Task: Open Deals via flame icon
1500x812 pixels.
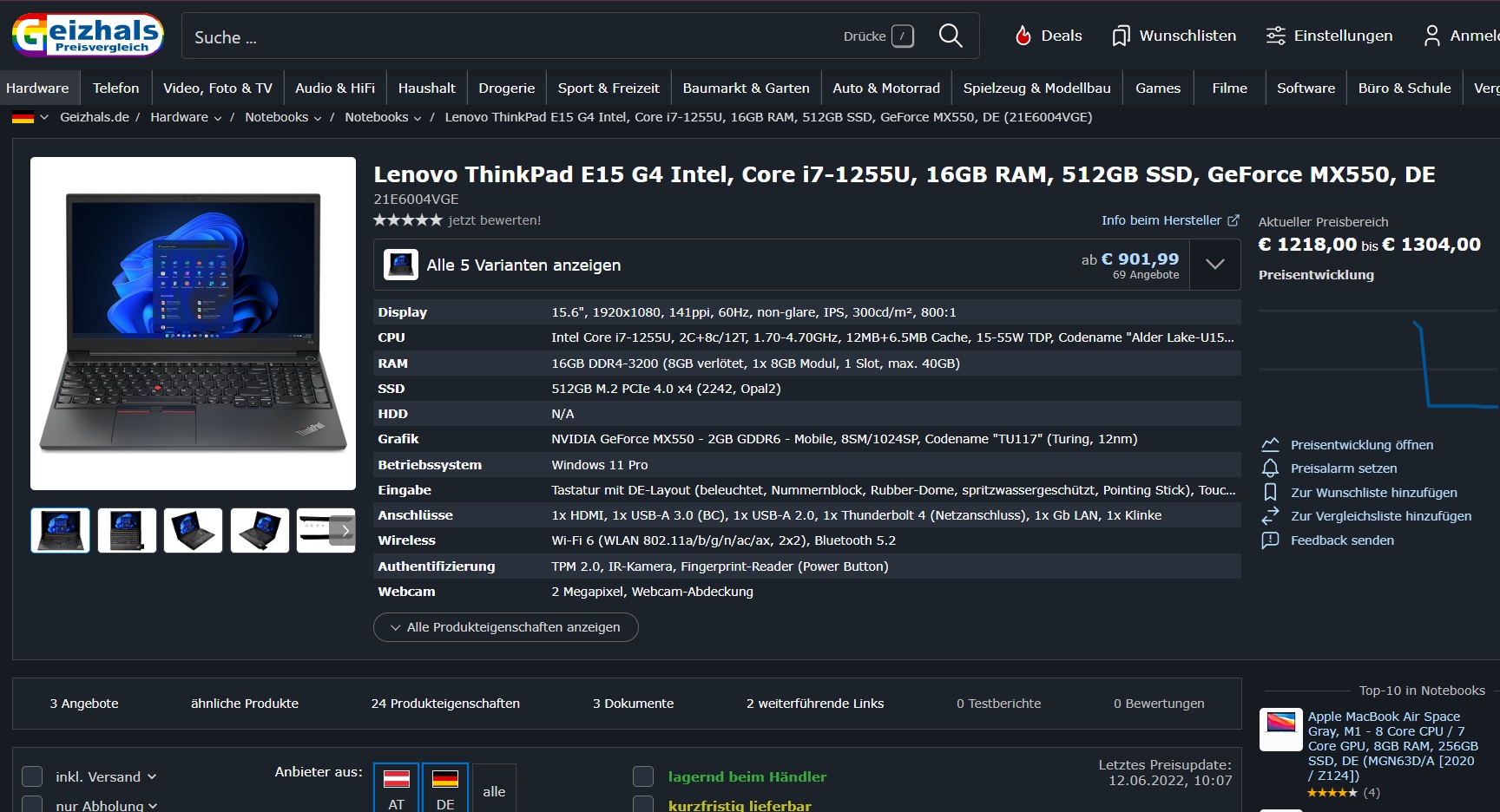Action: [x=1023, y=36]
